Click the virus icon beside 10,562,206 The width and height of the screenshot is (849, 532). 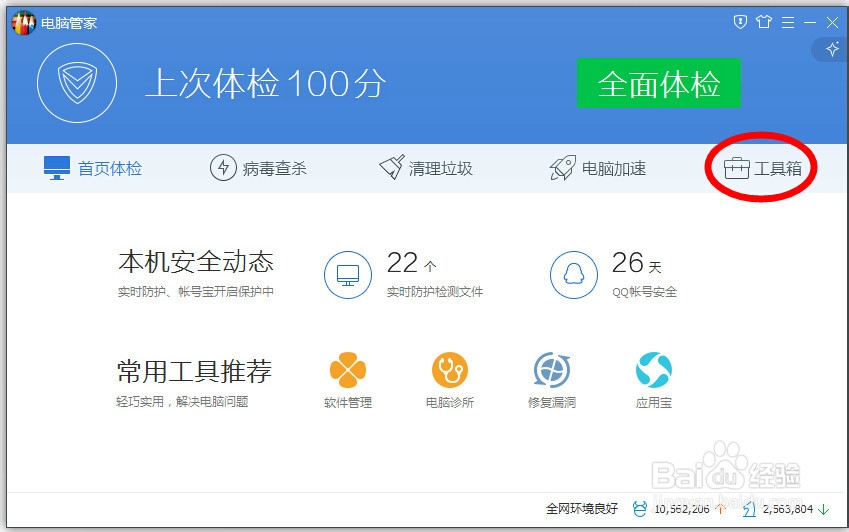pos(639,509)
